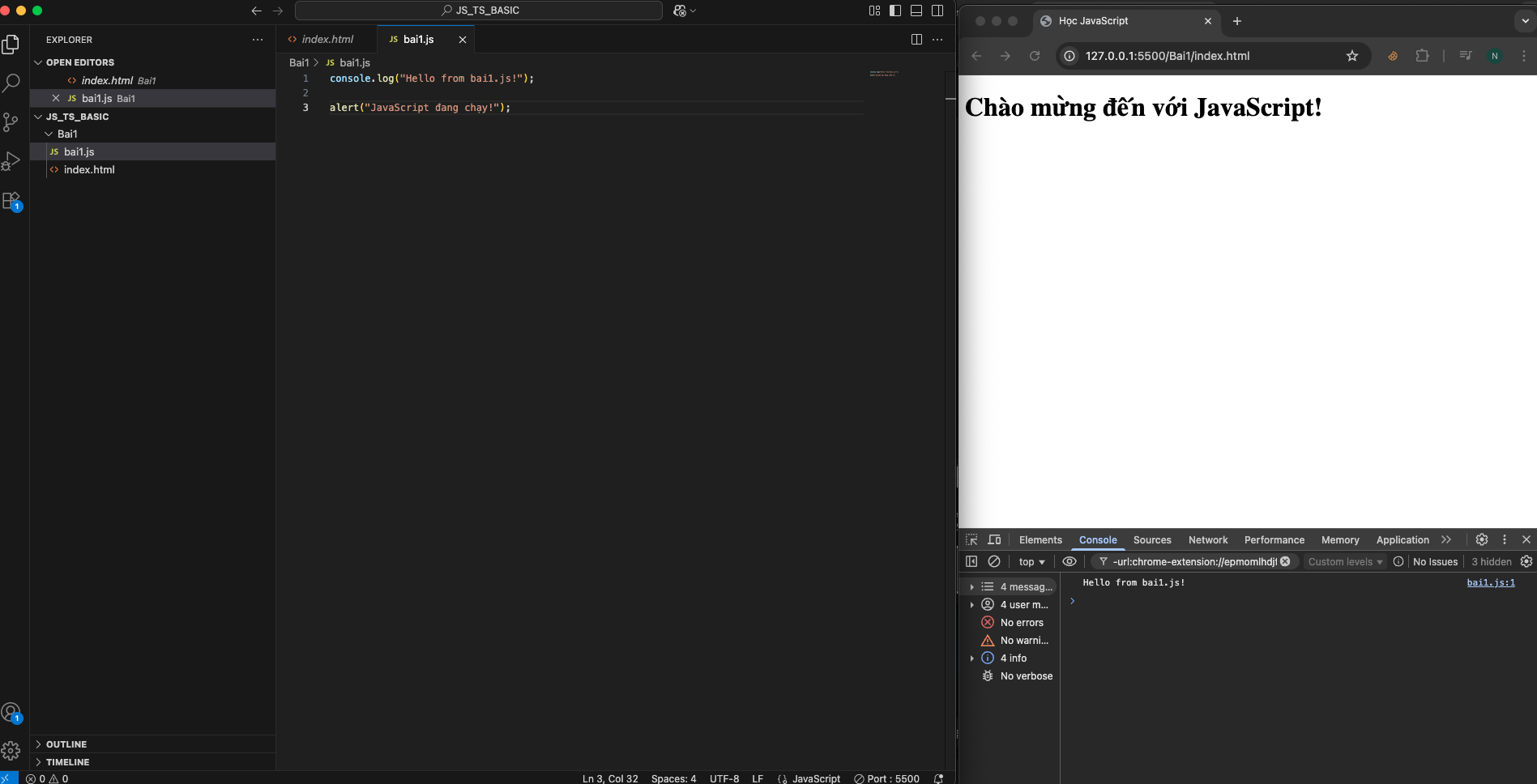Switch to the index.html editor tab
This screenshot has height=784, width=1537.
327,40
